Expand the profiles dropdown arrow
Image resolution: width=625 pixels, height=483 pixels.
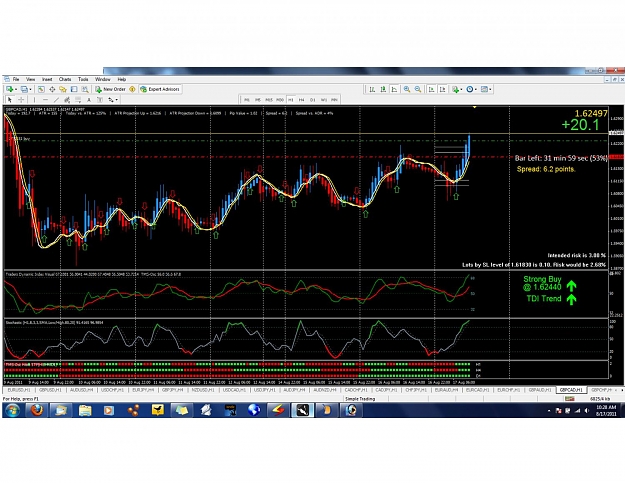click(31, 89)
